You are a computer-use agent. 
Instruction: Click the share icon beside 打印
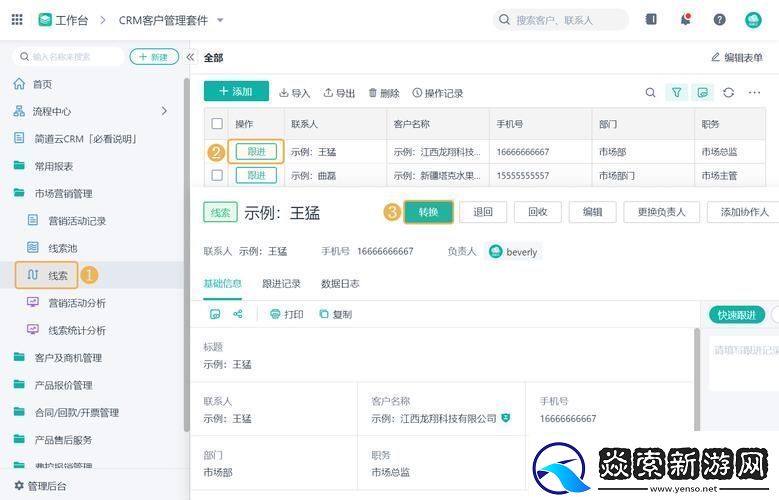(238, 314)
